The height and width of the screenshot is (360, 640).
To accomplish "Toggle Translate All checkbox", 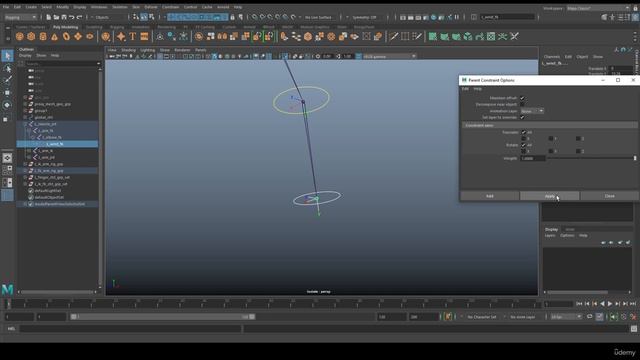I will (x=524, y=132).
